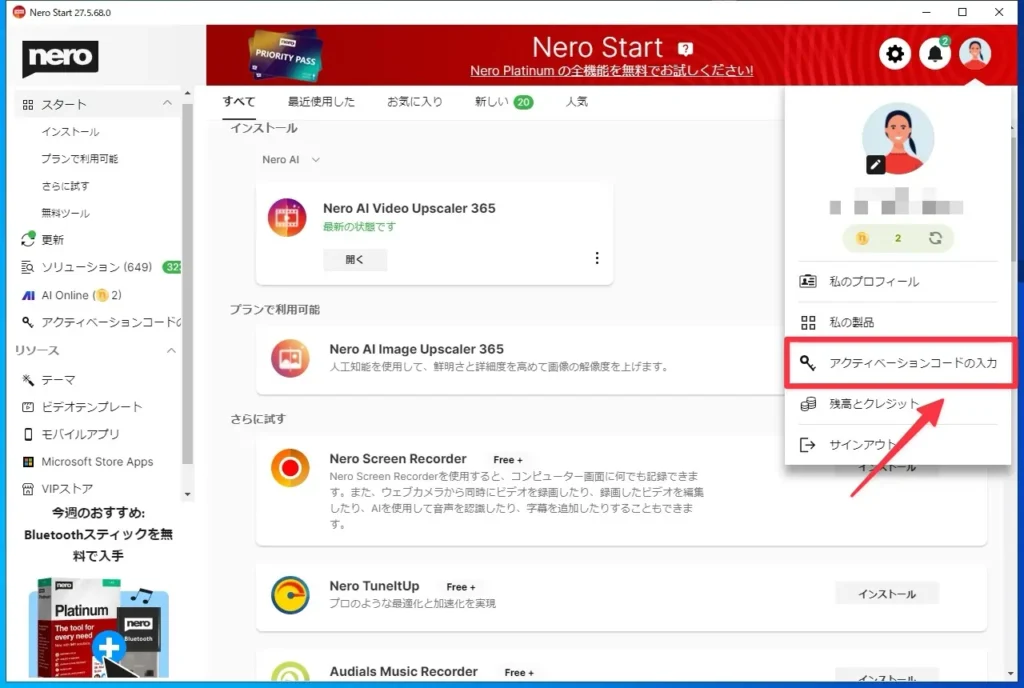Collapse the リソース section chevron
Image resolution: width=1024 pixels, height=688 pixels.
(170, 350)
